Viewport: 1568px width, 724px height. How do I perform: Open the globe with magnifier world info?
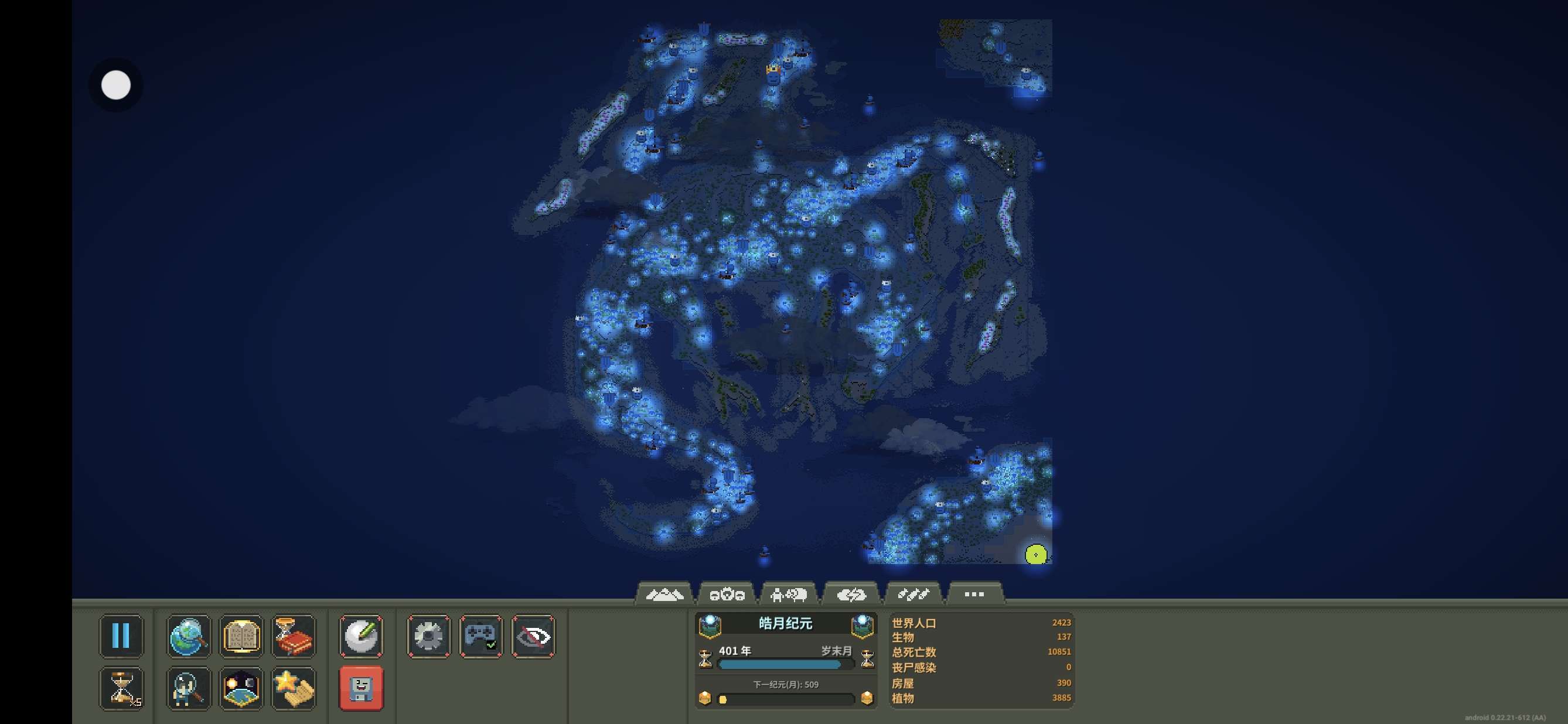(189, 636)
